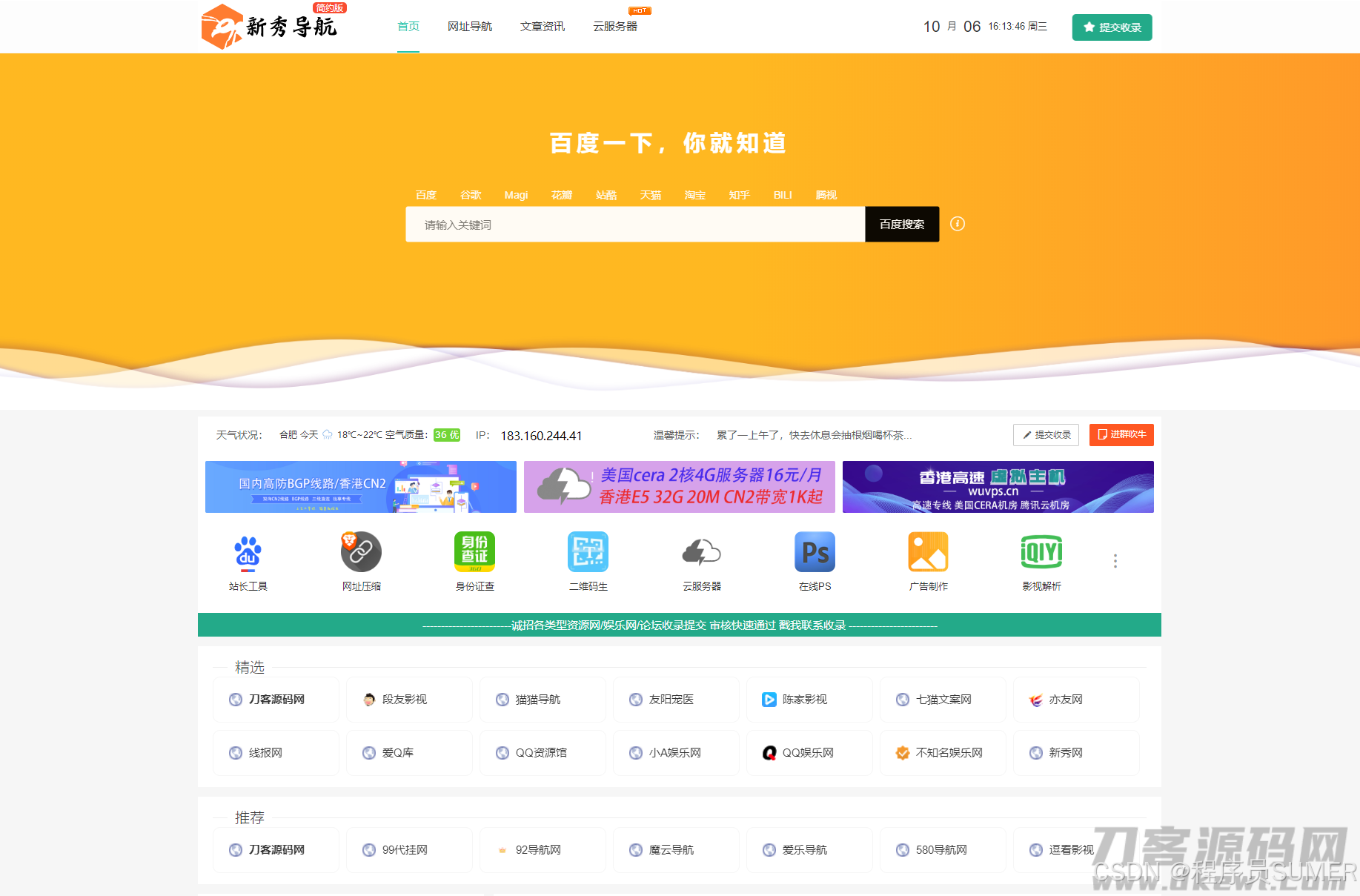This screenshot has height=896, width=1360.
Task: Select 淘宝 as the search engine
Action: 694,195
